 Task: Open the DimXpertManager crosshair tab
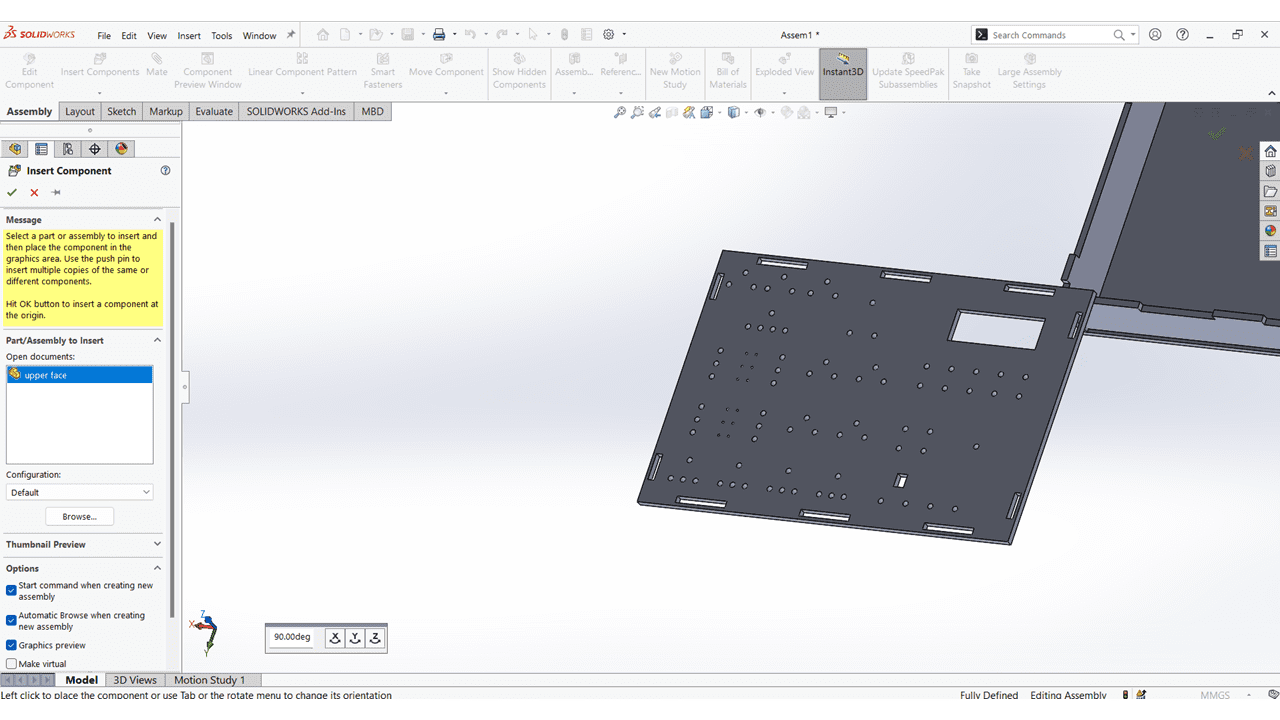pos(95,149)
